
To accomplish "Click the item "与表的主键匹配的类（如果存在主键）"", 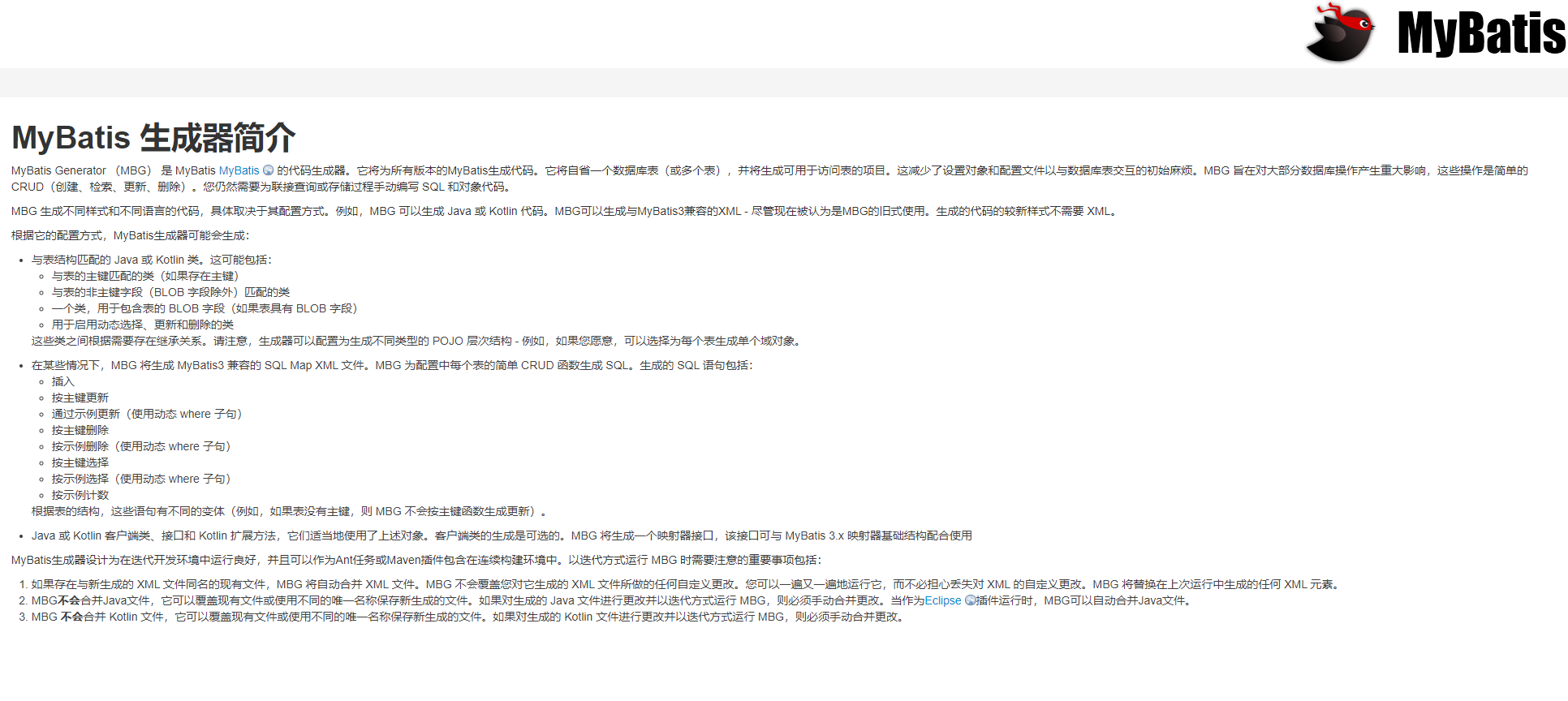I will point(148,276).
